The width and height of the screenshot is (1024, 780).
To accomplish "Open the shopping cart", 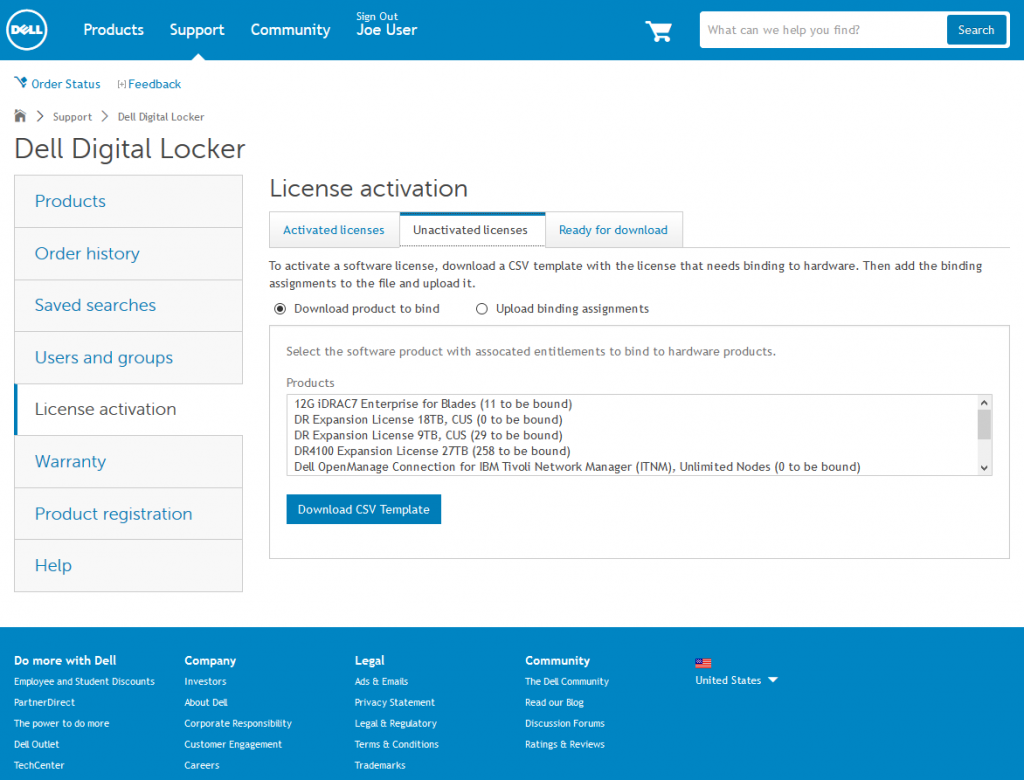I will point(658,31).
